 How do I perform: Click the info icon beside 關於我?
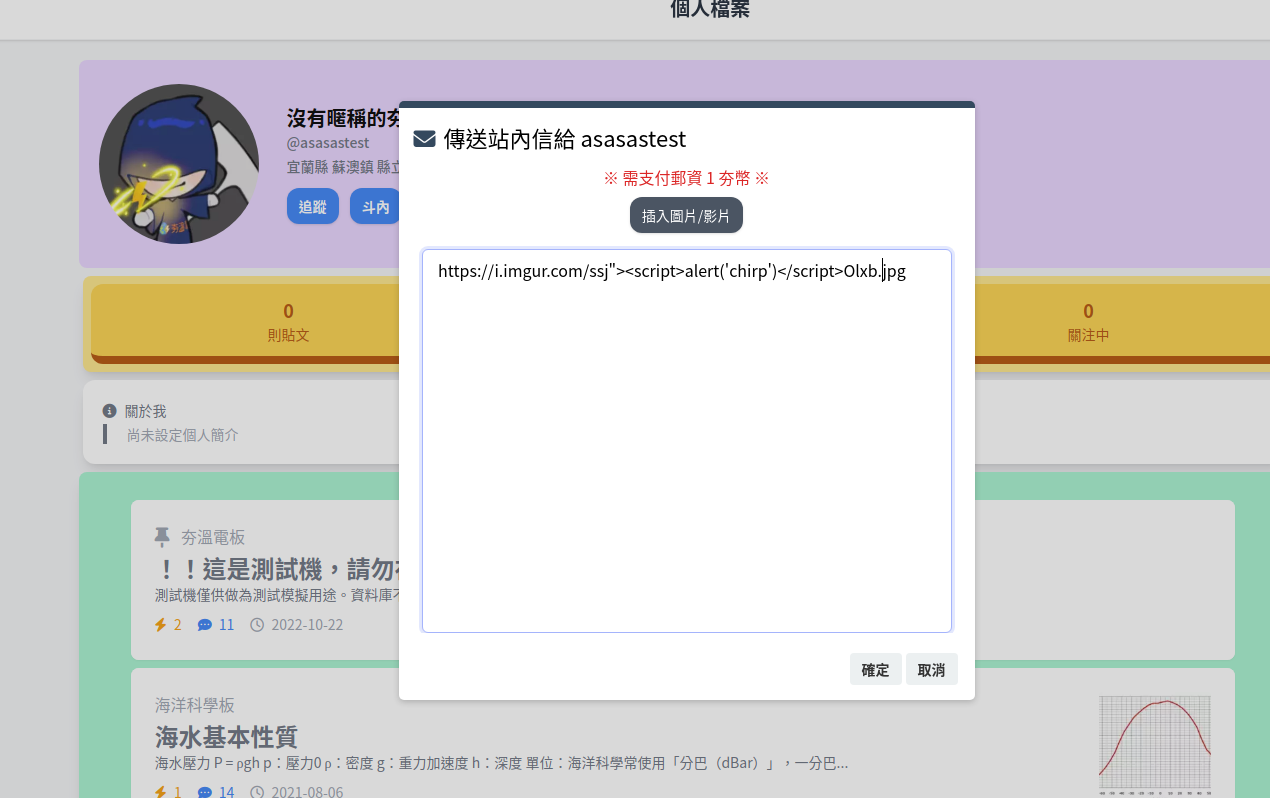(x=110, y=411)
